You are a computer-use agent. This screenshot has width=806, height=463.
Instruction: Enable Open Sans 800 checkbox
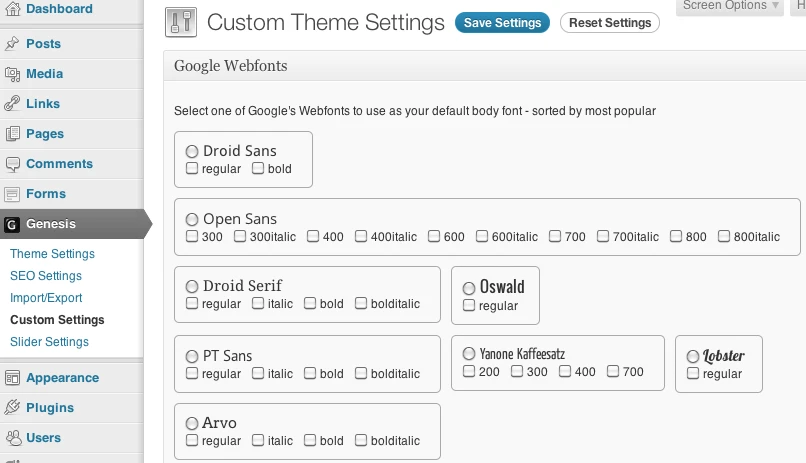click(676, 236)
